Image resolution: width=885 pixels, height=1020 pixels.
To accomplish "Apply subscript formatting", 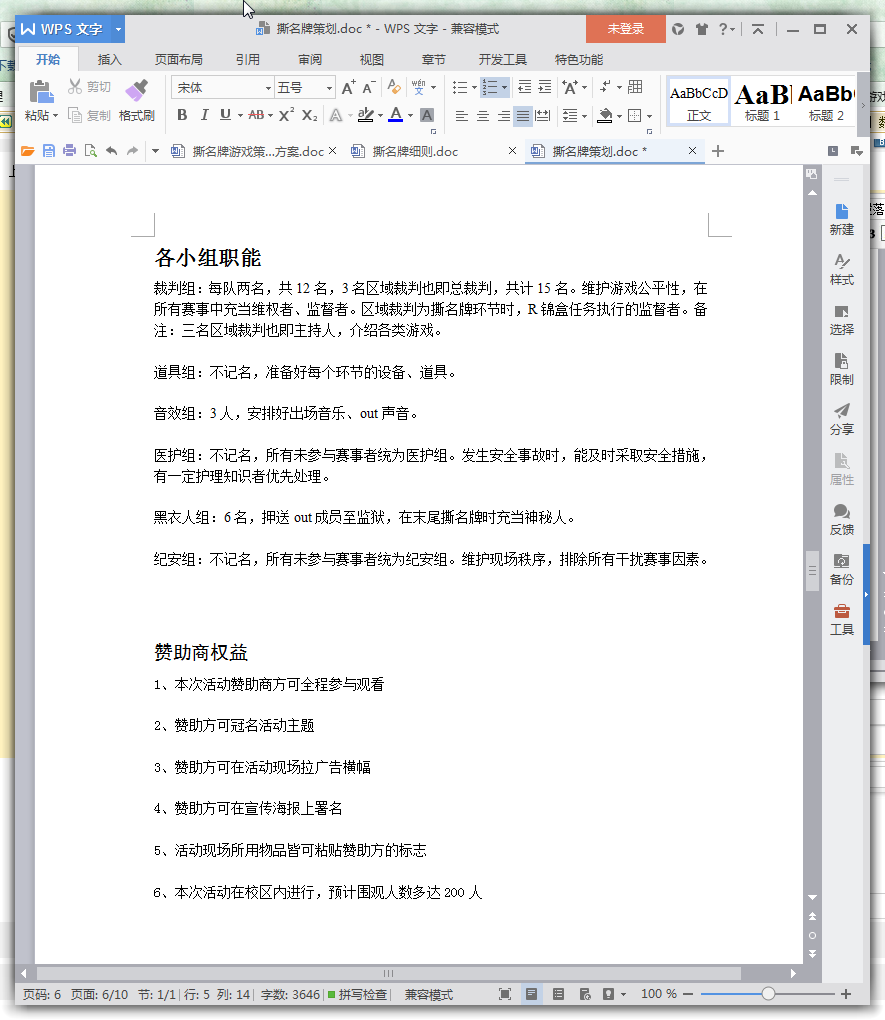I will (x=310, y=115).
